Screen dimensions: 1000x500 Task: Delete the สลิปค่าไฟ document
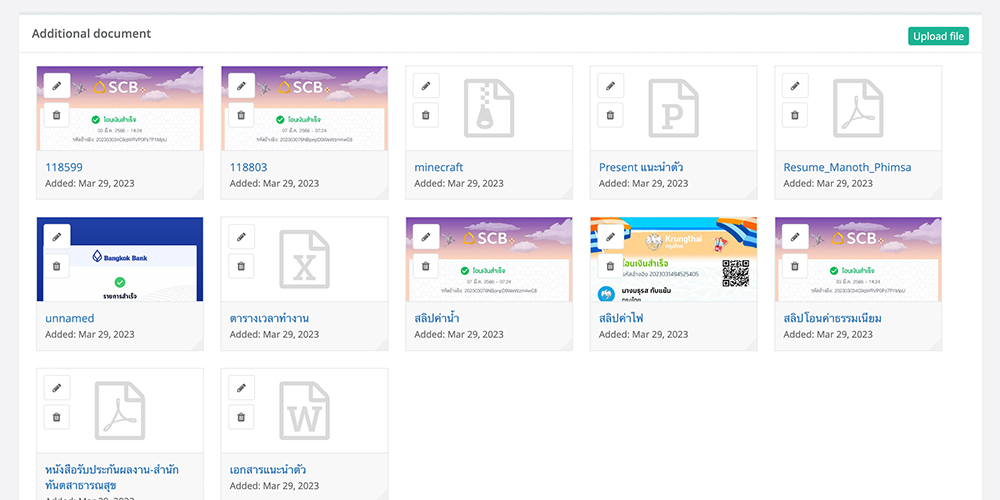(x=611, y=266)
